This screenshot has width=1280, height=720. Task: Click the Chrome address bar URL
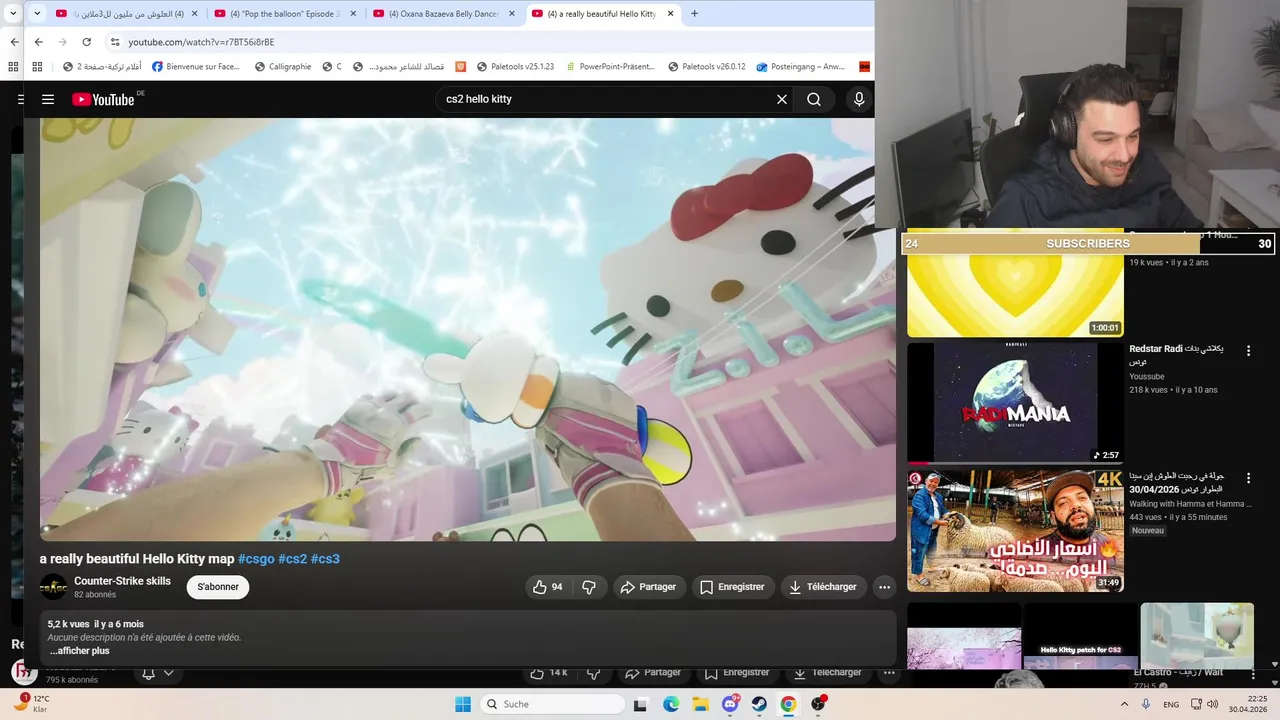click(201, 42)
